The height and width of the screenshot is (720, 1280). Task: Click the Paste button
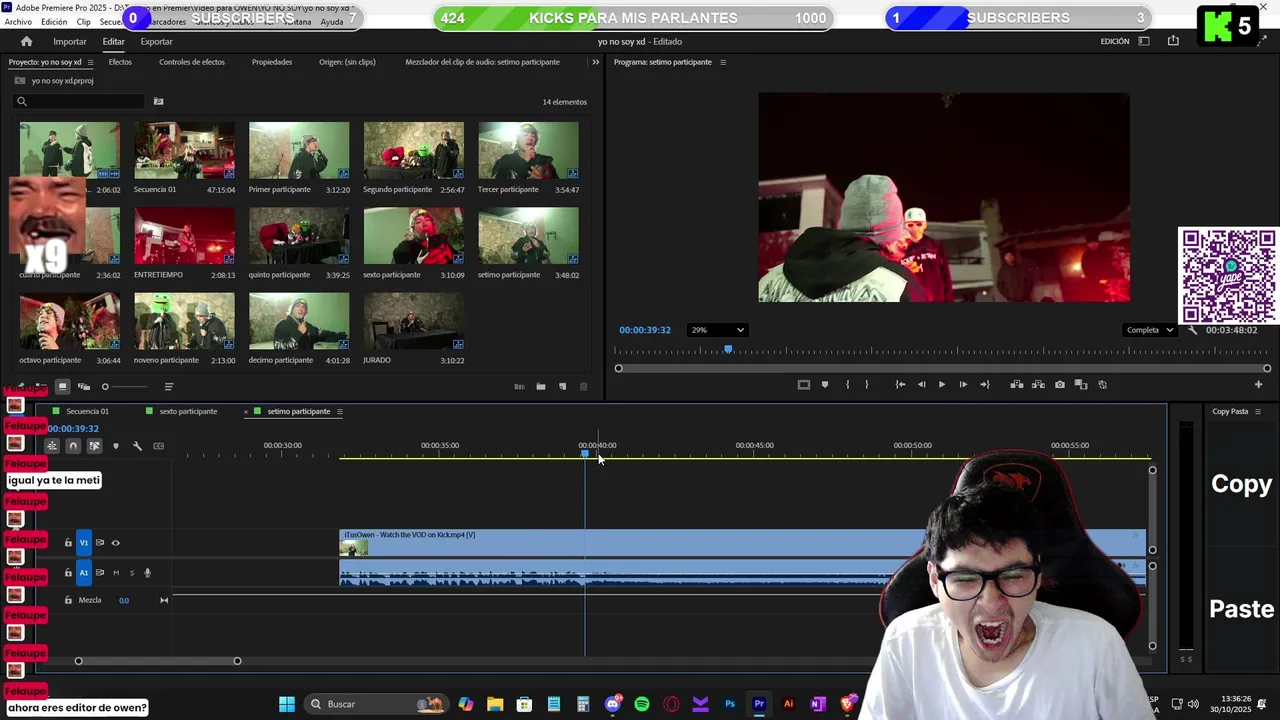1241,609
